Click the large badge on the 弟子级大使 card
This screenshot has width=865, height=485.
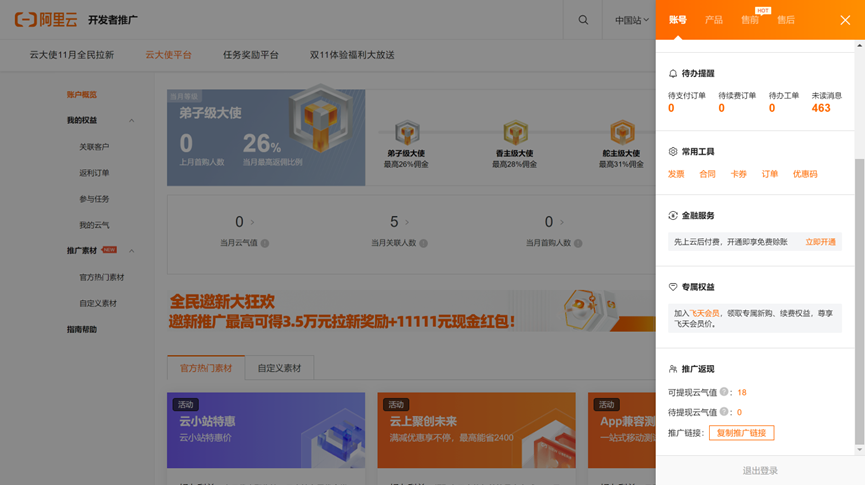click(x=321, y=118)
